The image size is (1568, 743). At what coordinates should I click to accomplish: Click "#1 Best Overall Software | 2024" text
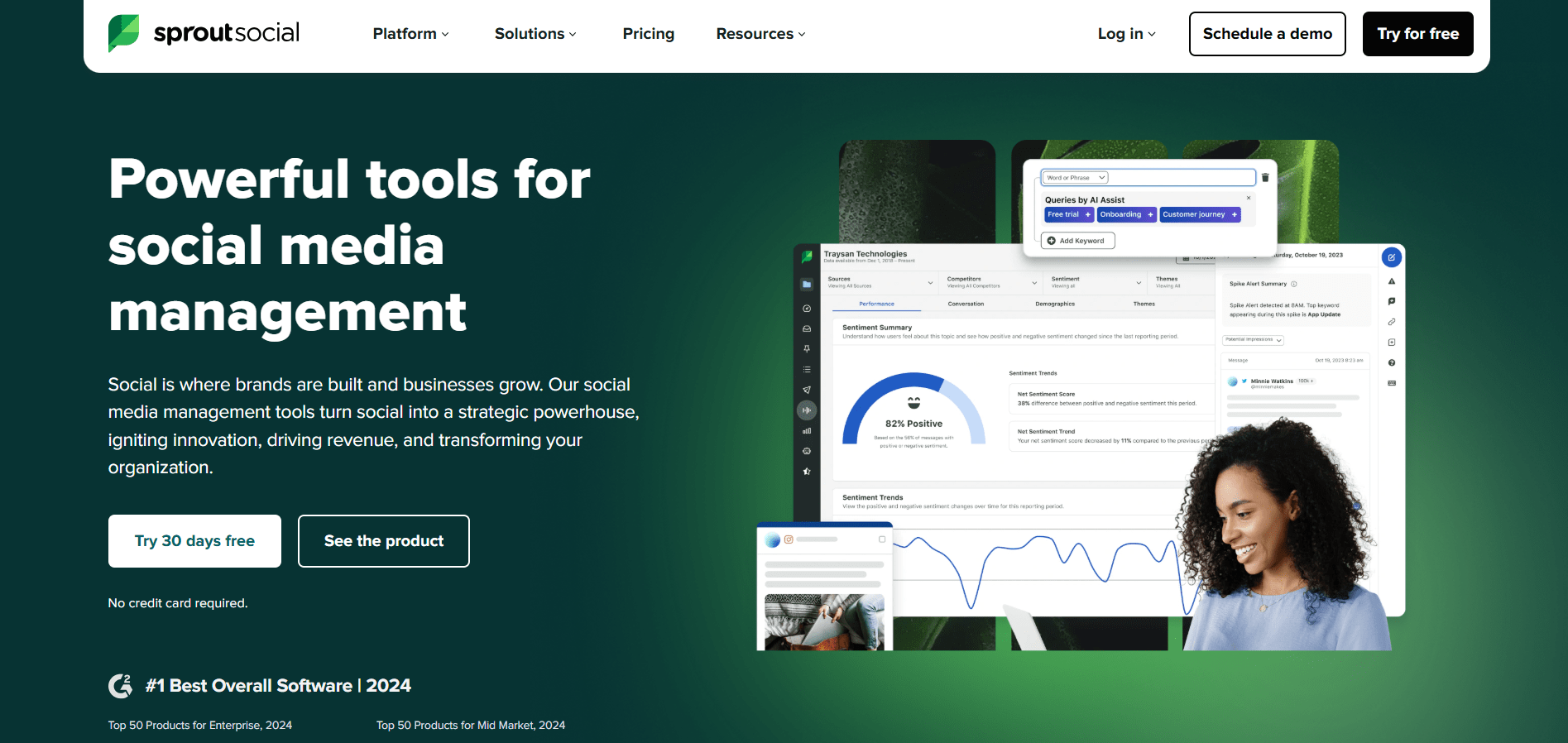[x=278, y=686]
